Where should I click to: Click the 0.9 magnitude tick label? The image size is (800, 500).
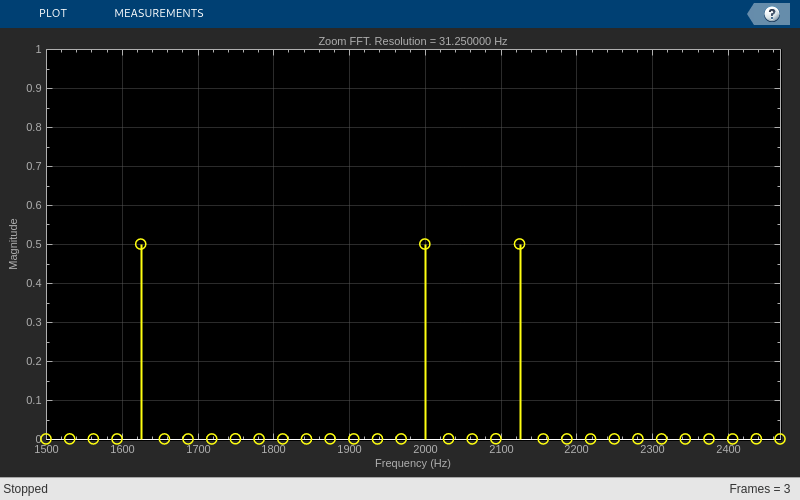(34, 88)
